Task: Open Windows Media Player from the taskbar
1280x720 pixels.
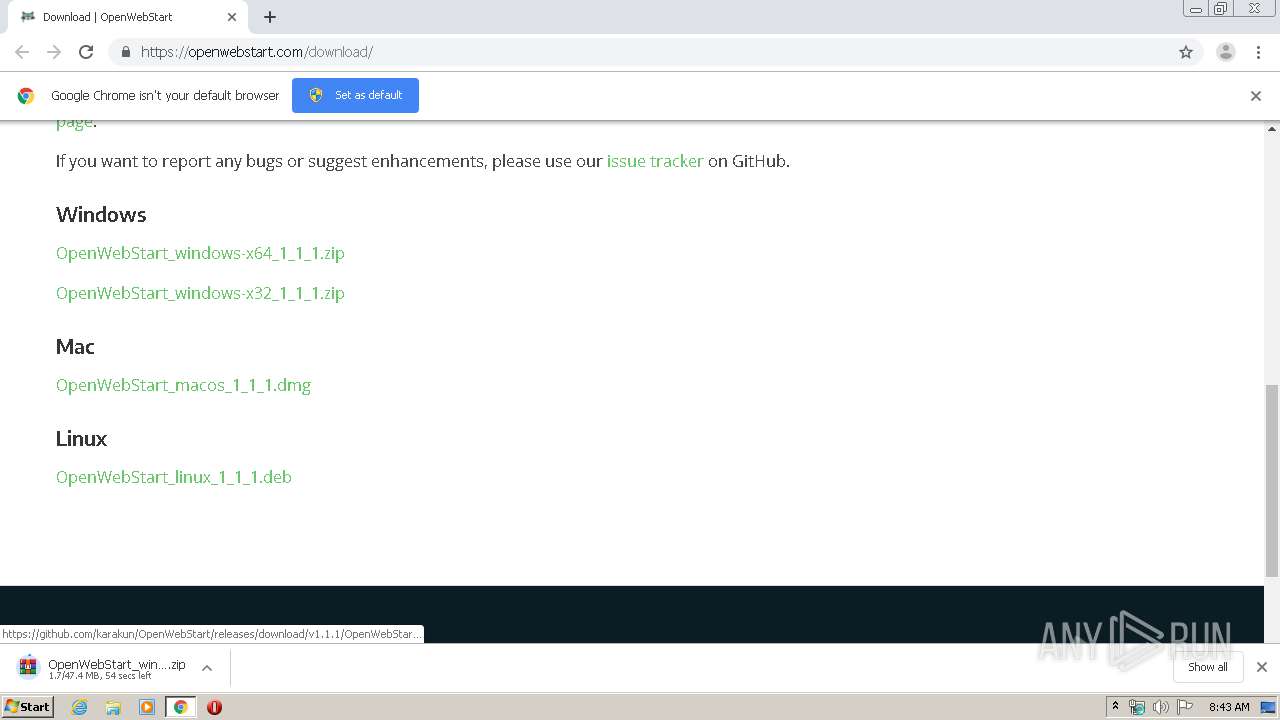Action: (147, 707)
